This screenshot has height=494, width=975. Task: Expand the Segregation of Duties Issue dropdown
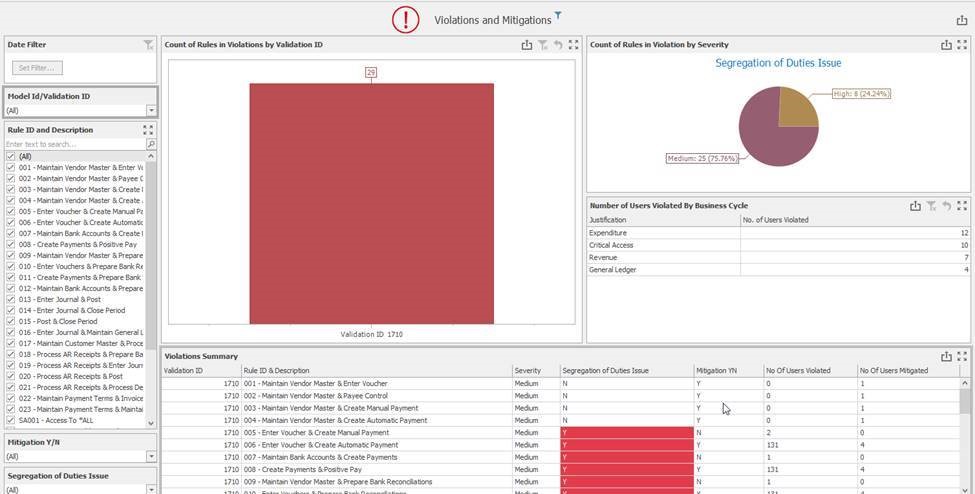click(x=151, y=489)
